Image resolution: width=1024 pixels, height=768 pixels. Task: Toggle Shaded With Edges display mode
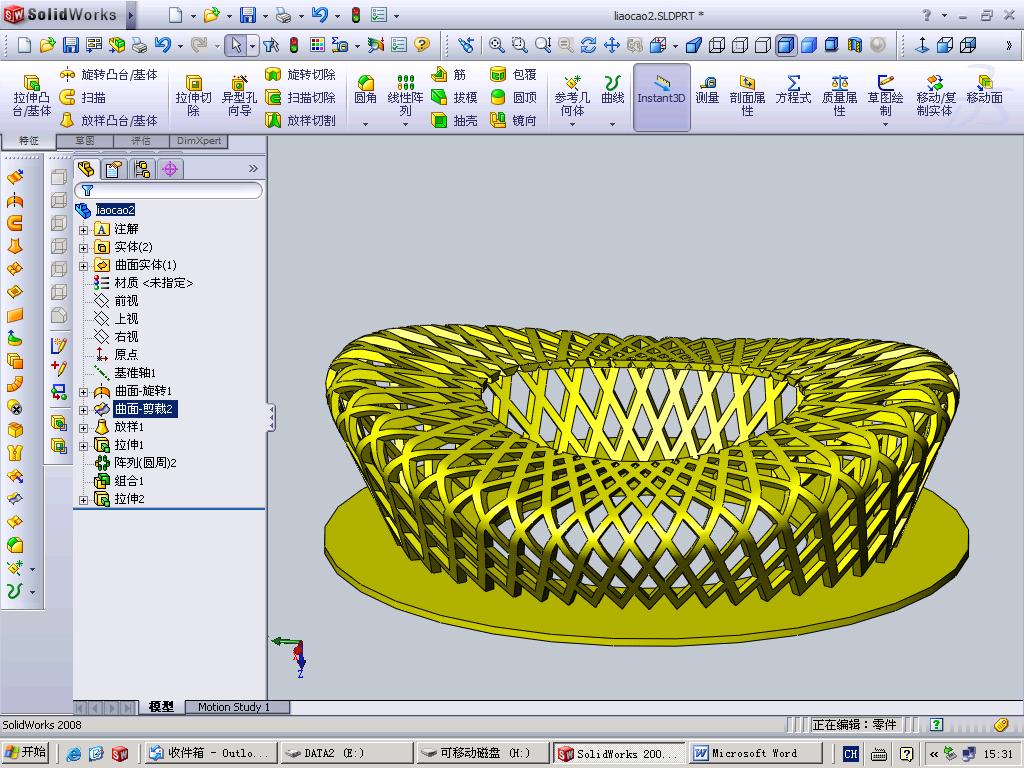tap(786, 44)
